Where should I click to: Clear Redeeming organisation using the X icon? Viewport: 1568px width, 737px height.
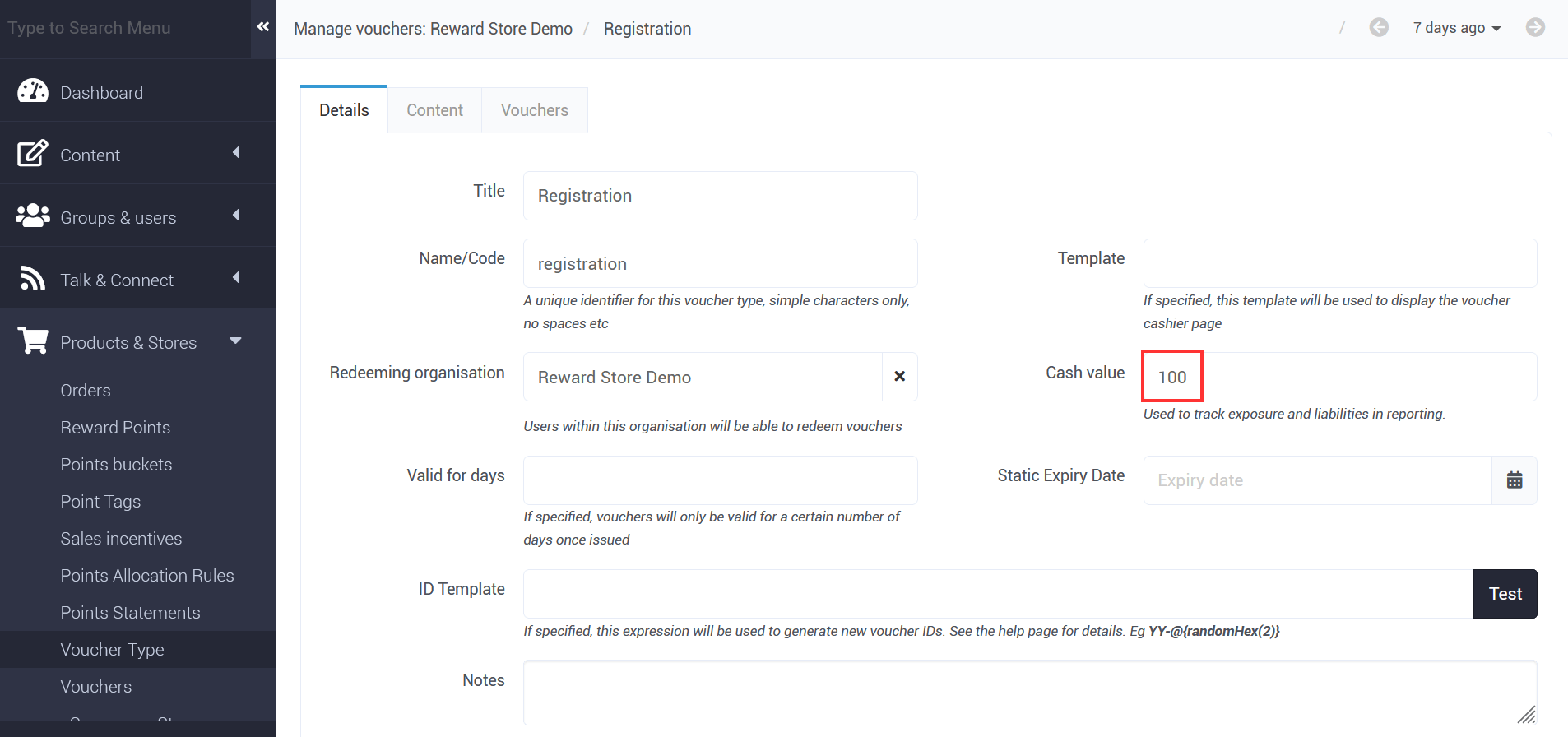(899, 377)
